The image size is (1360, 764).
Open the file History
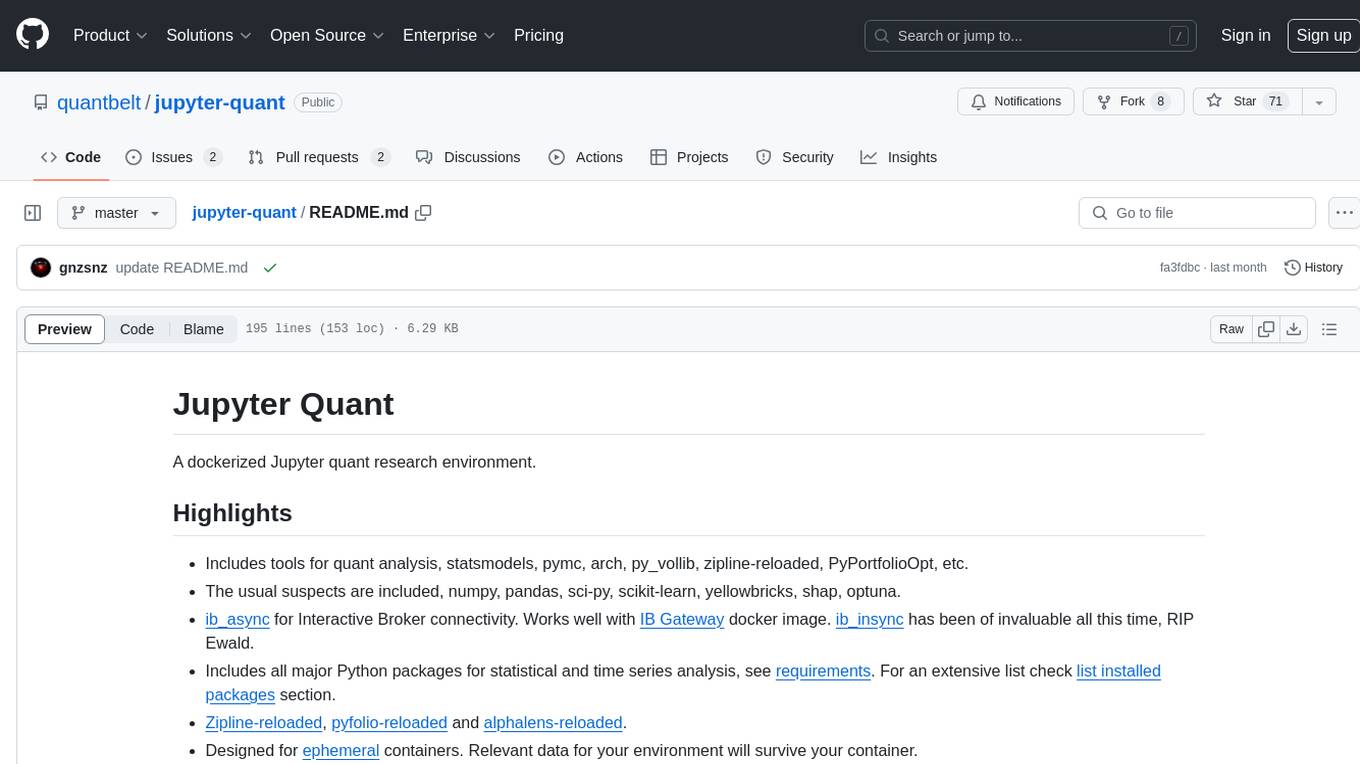1313,268
